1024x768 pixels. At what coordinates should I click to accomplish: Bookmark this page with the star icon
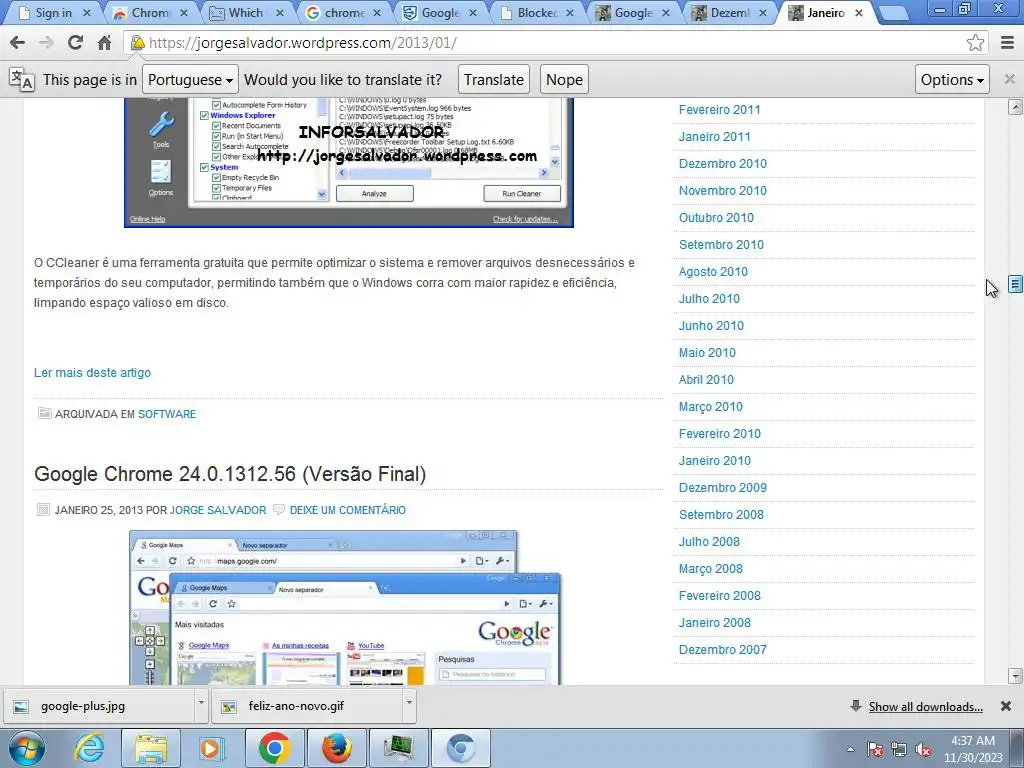click(975, 43)
